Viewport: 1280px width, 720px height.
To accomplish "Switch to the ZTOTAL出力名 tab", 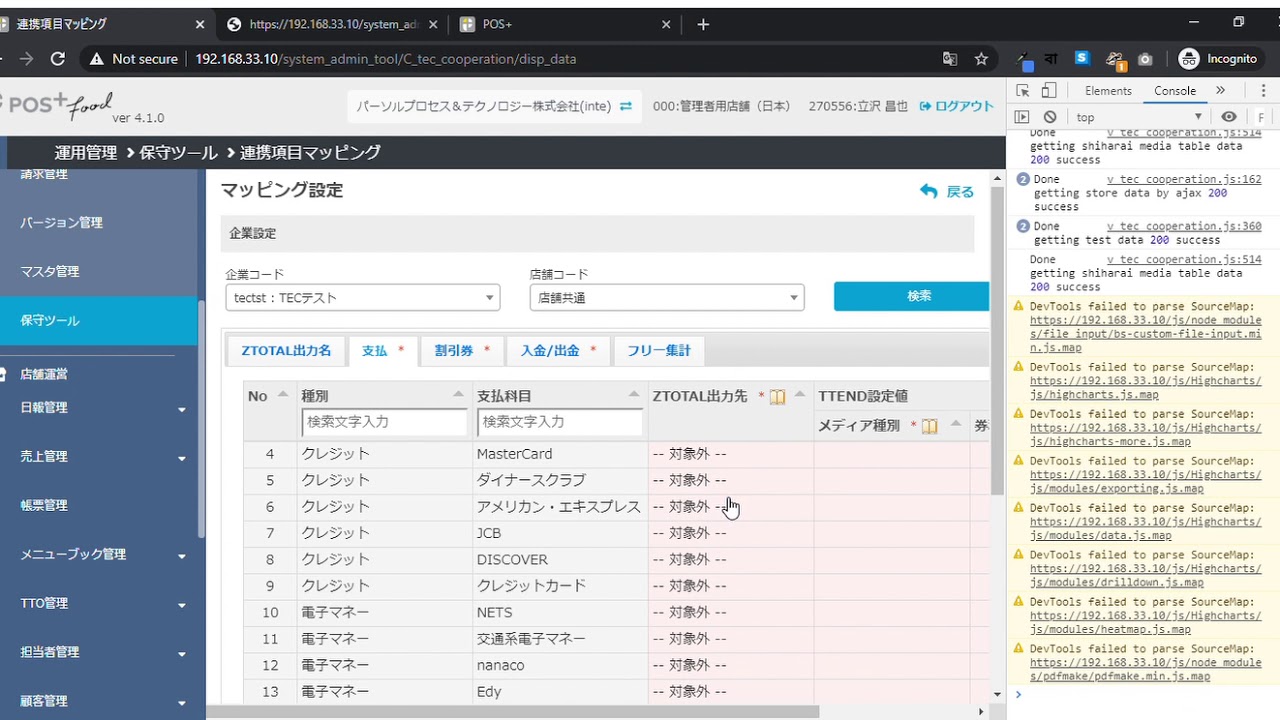I will (286, 351).
